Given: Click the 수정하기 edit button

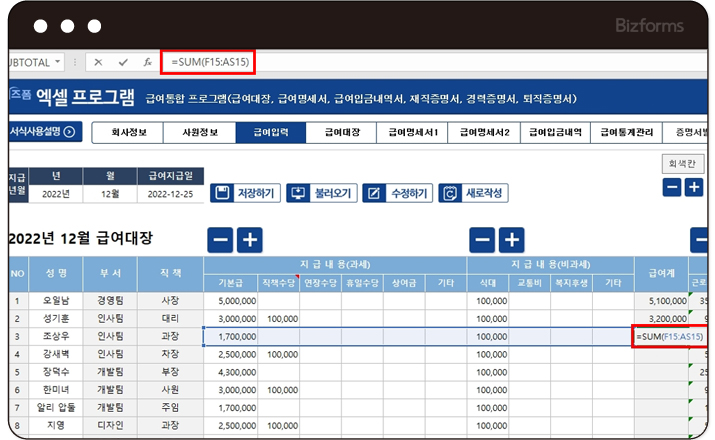Looking at the screenshot, I should [x=396, y=193].
